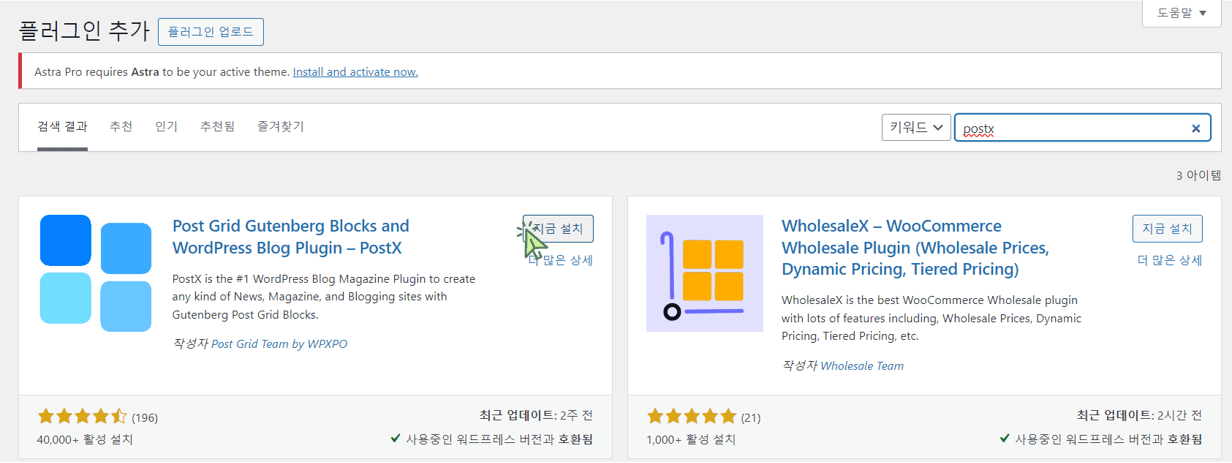Screen dimensions: 1232x463
Task: Click the 40,000+ 활성 설치 text
Action: [85, 439]
